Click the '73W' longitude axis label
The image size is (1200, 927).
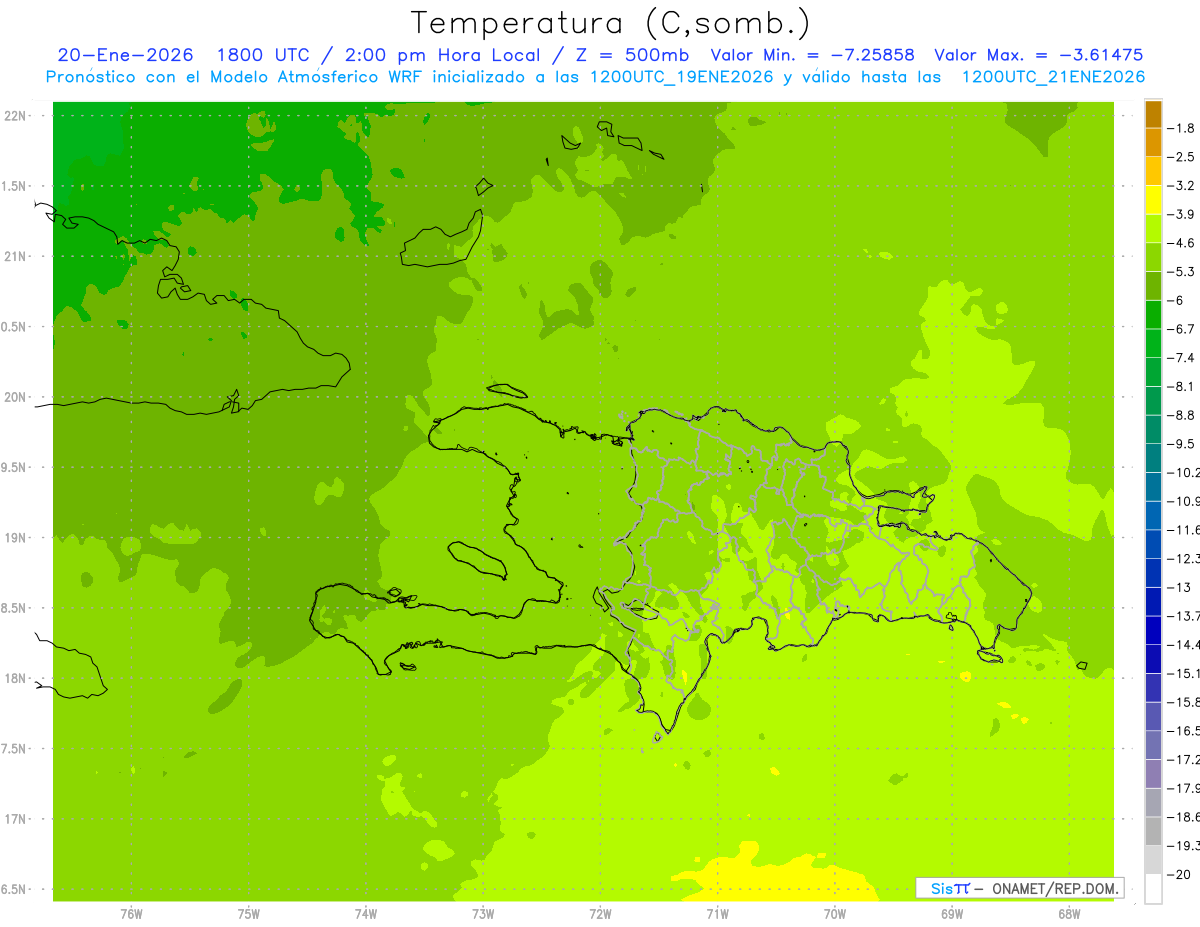483,914
